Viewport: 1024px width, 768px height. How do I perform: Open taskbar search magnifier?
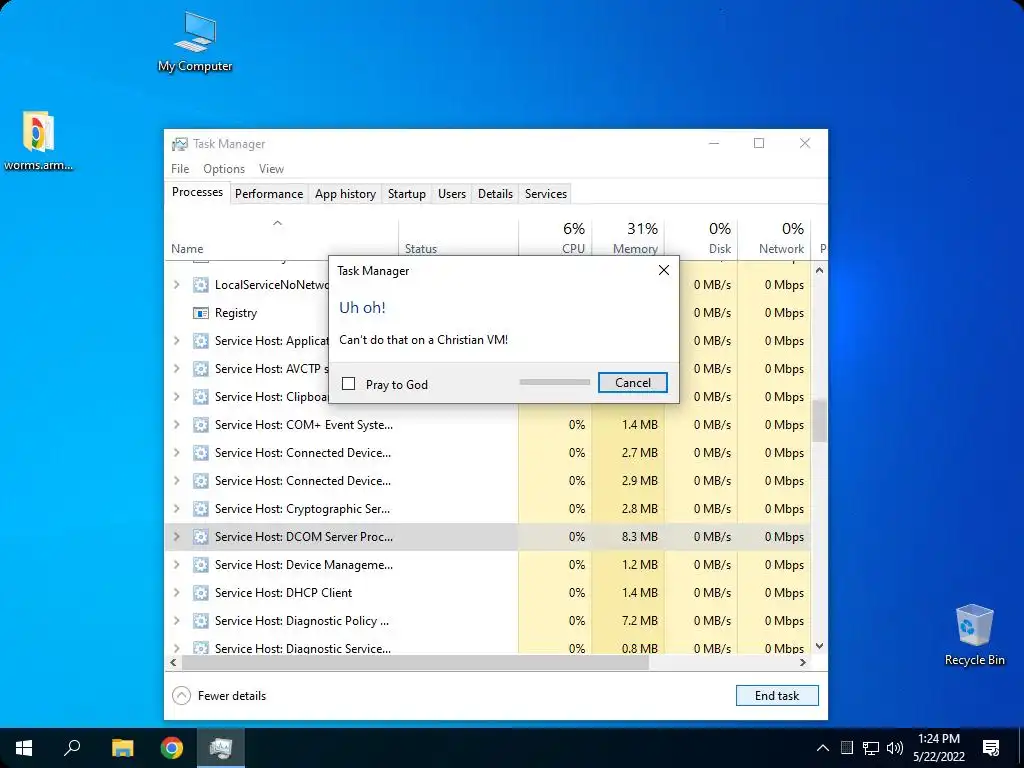click(x=72, y=748)
